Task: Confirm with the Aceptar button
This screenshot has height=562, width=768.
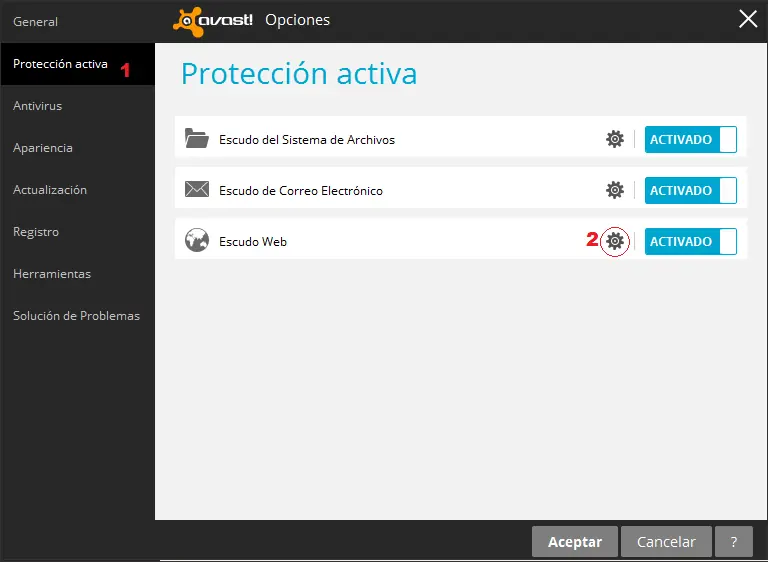Action: pos(575,542)
